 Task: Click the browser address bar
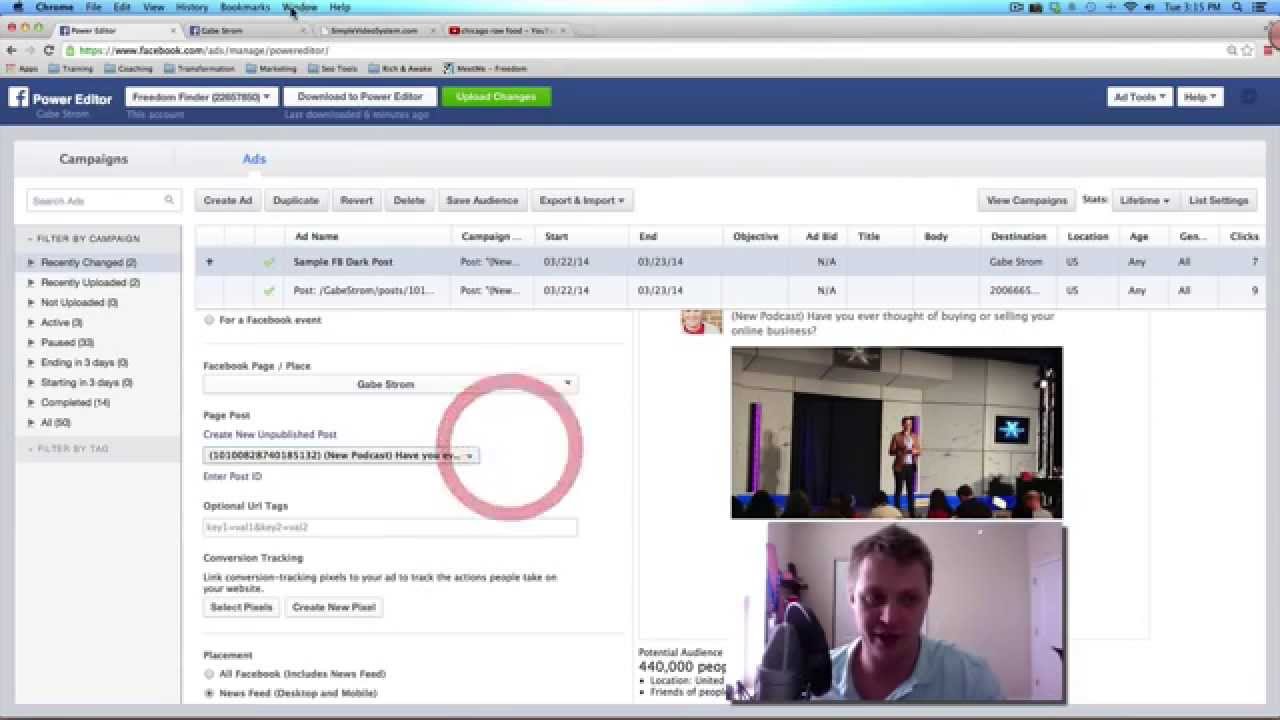[640, 50]
